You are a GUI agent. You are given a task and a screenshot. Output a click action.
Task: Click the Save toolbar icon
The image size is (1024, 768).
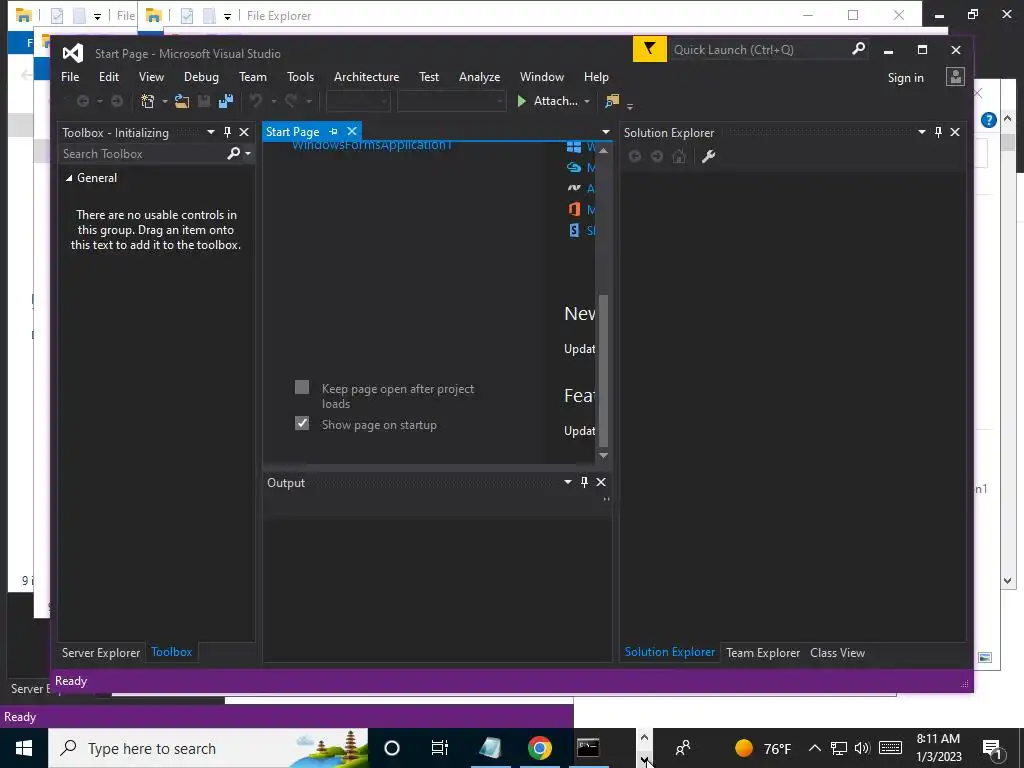click(x=204, y=101)
